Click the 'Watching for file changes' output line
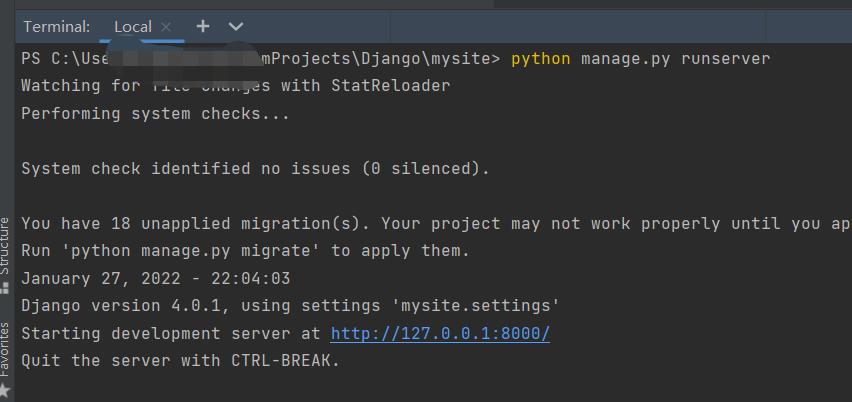The image size is (852, 402). point(235,86)
